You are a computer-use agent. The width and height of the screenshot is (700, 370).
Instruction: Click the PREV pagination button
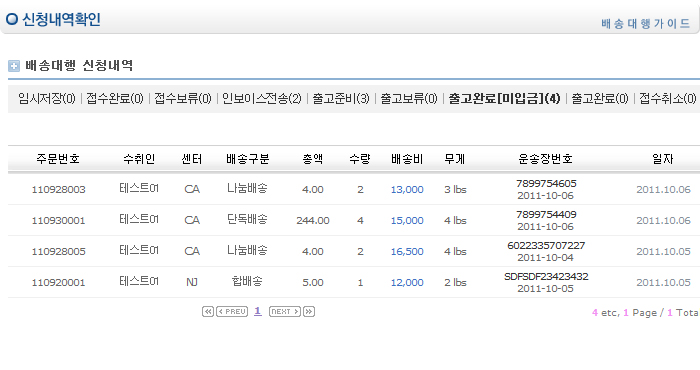coord(232,312)
